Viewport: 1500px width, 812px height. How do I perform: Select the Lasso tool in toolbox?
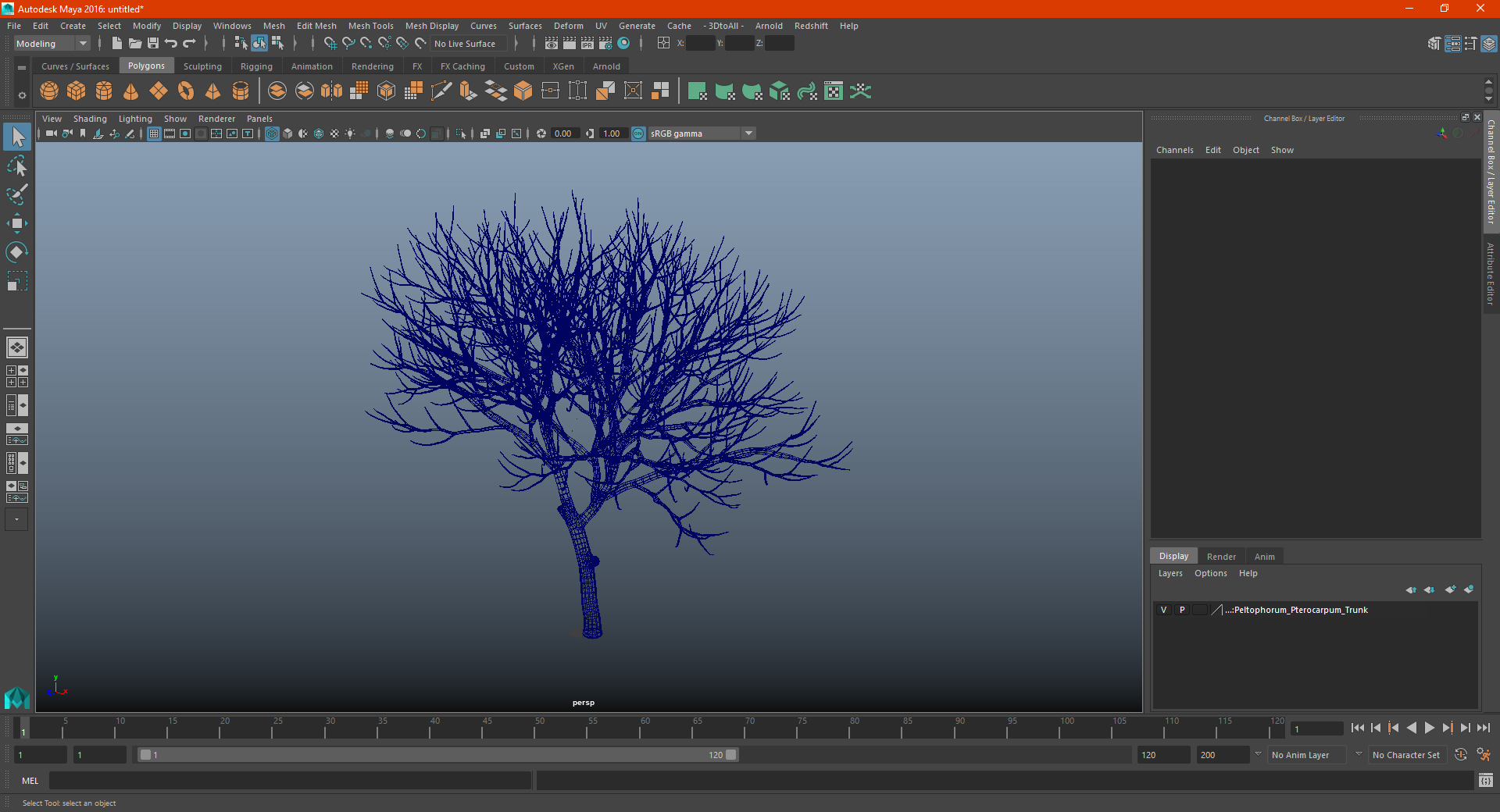pos(16,166)
